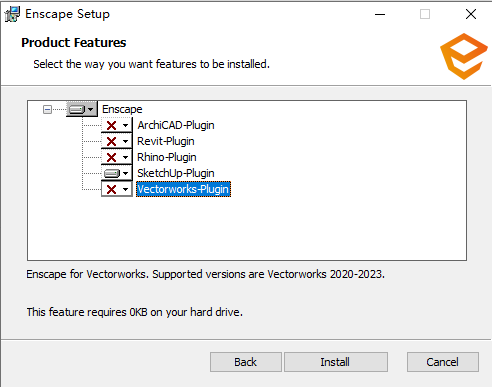
Task: Minimize the Enscape Setup window
Action: point(380,14)
